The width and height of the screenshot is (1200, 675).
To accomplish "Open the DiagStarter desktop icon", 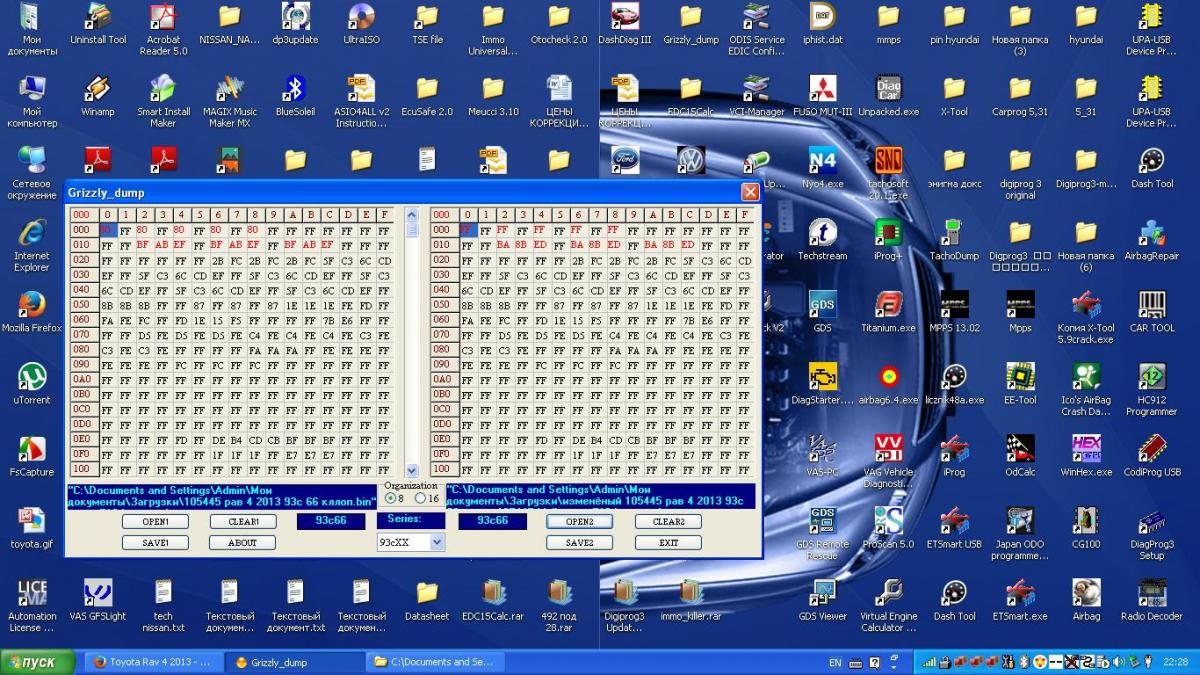I will point(823,384).
